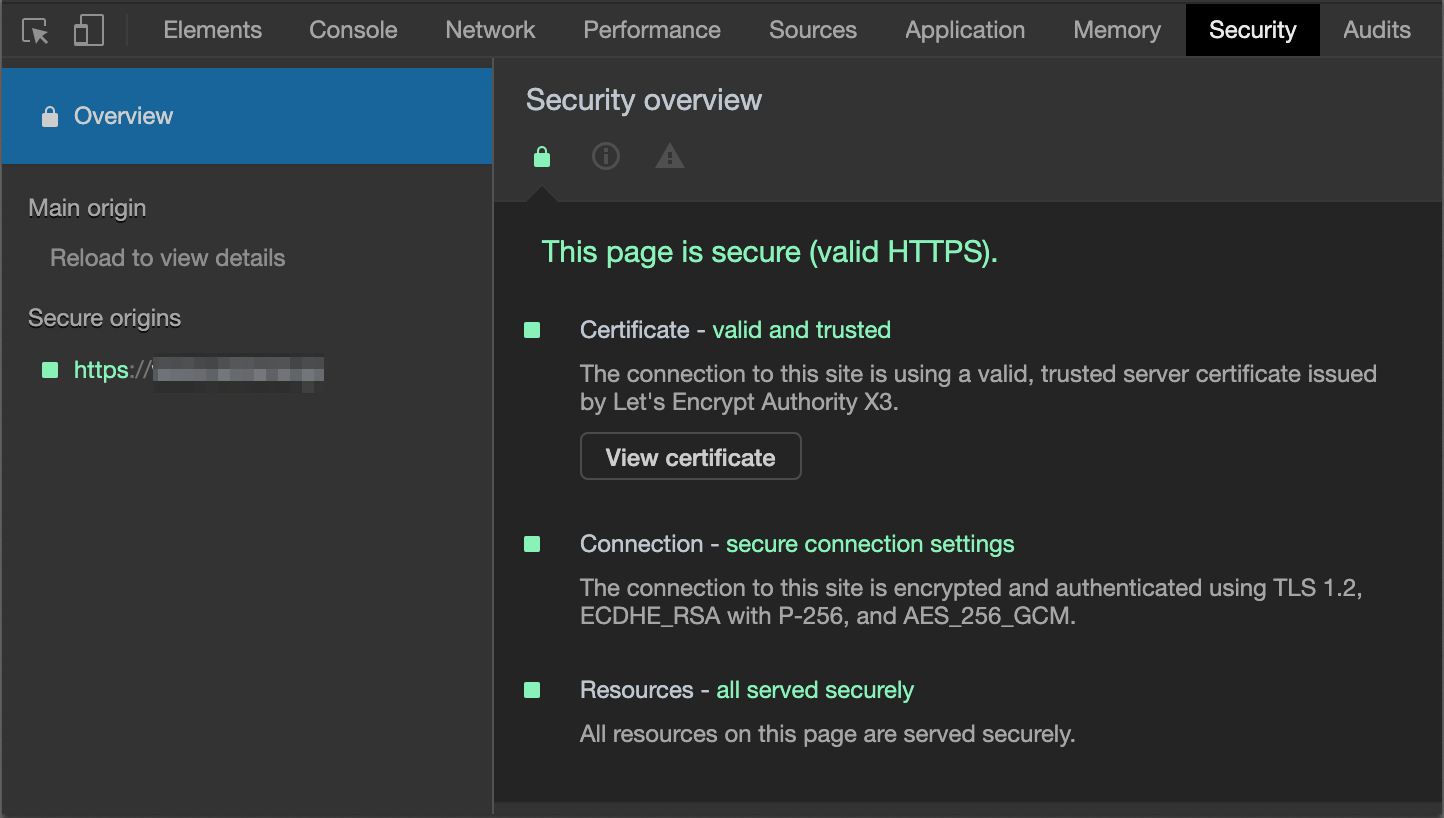Click the info circle icon
Screen dimensions: 1444x818
pyautogui.click(x=606, y=157)
